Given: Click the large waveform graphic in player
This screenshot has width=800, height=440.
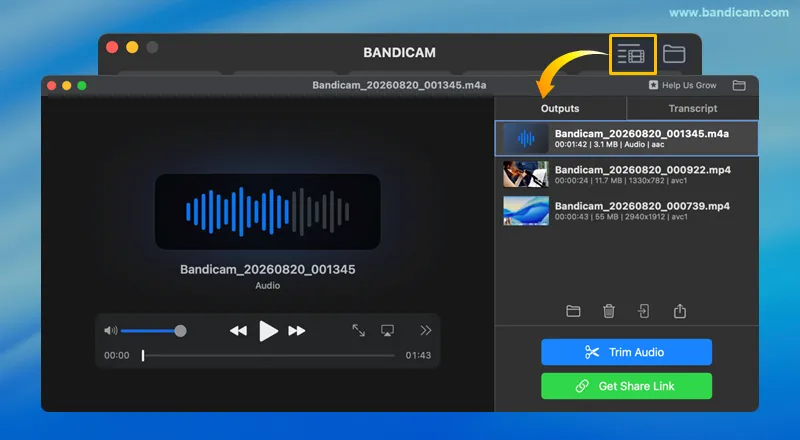Looking at the screenshot, I should coord(267,211).
